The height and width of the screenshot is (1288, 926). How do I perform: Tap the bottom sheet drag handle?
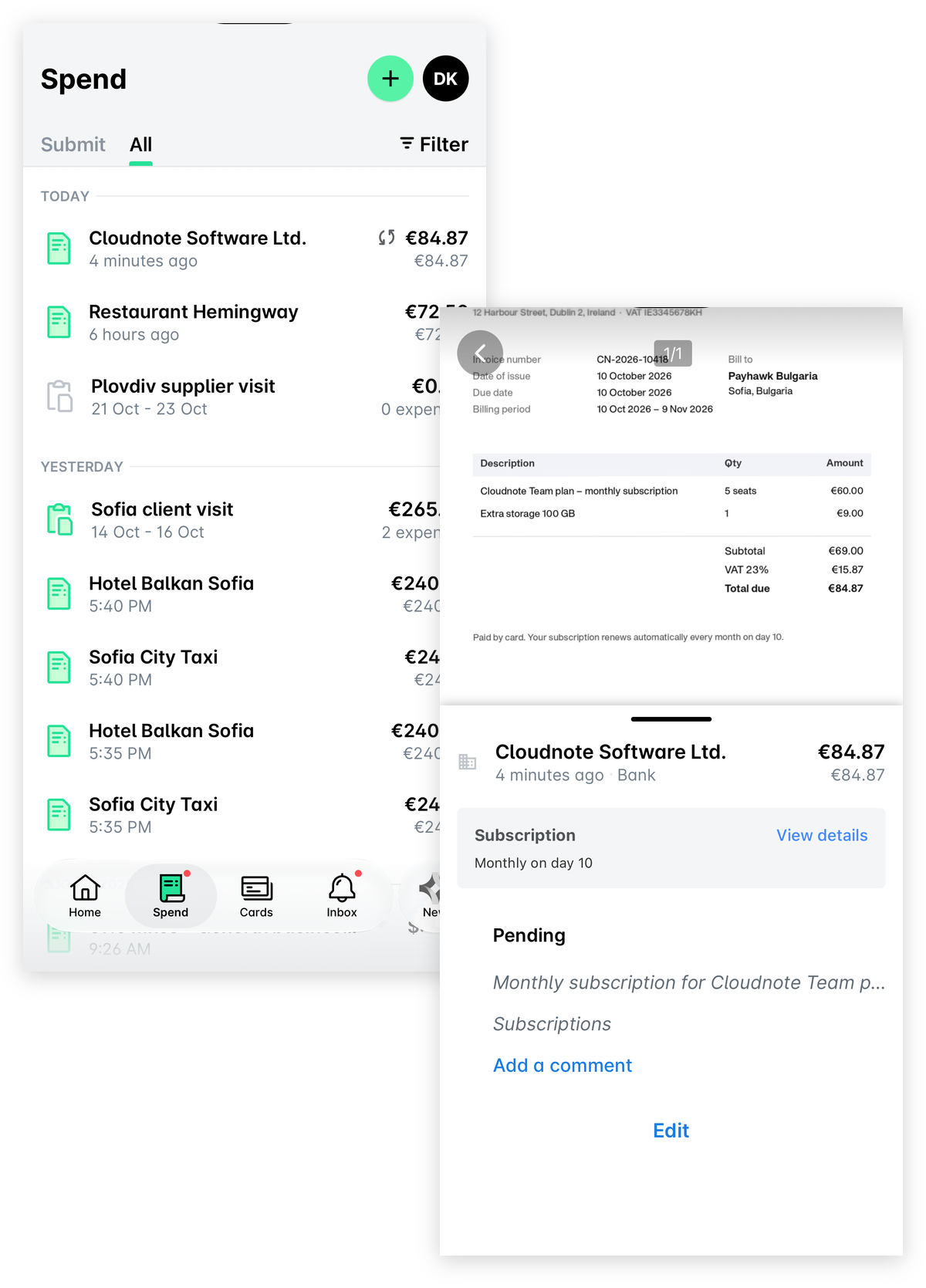click(x=671, y=719)
